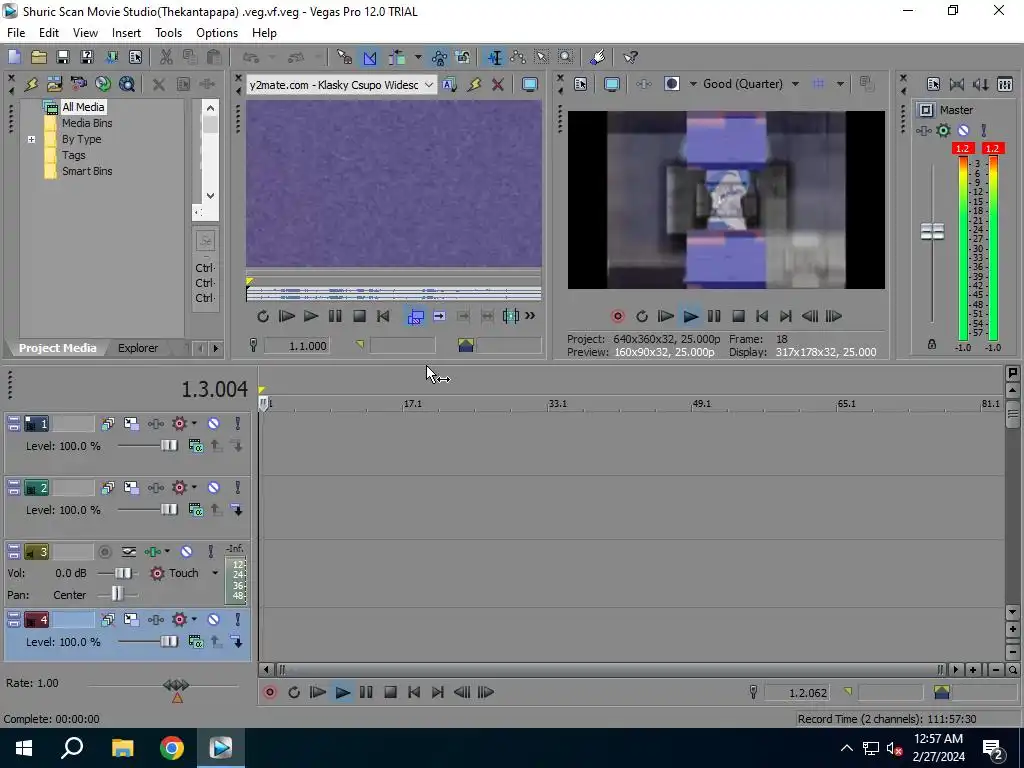Click timeline Stop button
The height and width of the screenshot is (768, 1024).
[x=391, y=692]
